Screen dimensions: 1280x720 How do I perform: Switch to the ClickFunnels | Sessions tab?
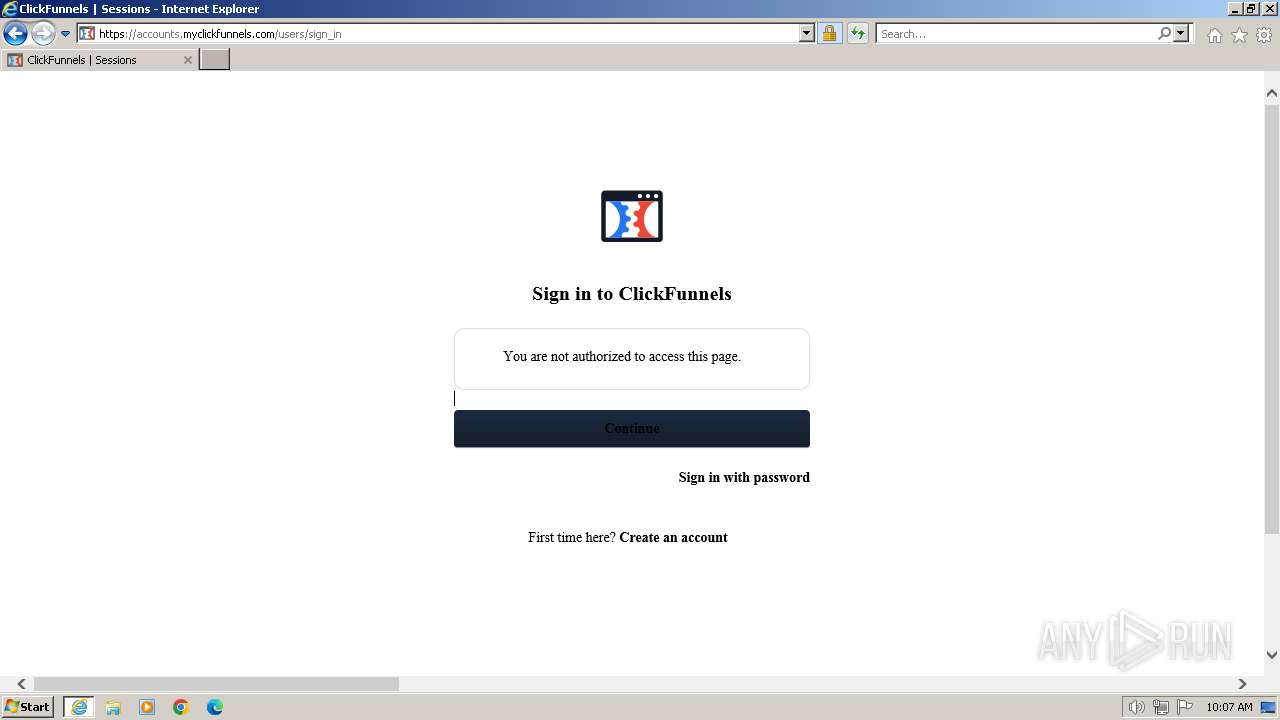tap(99, 60)
